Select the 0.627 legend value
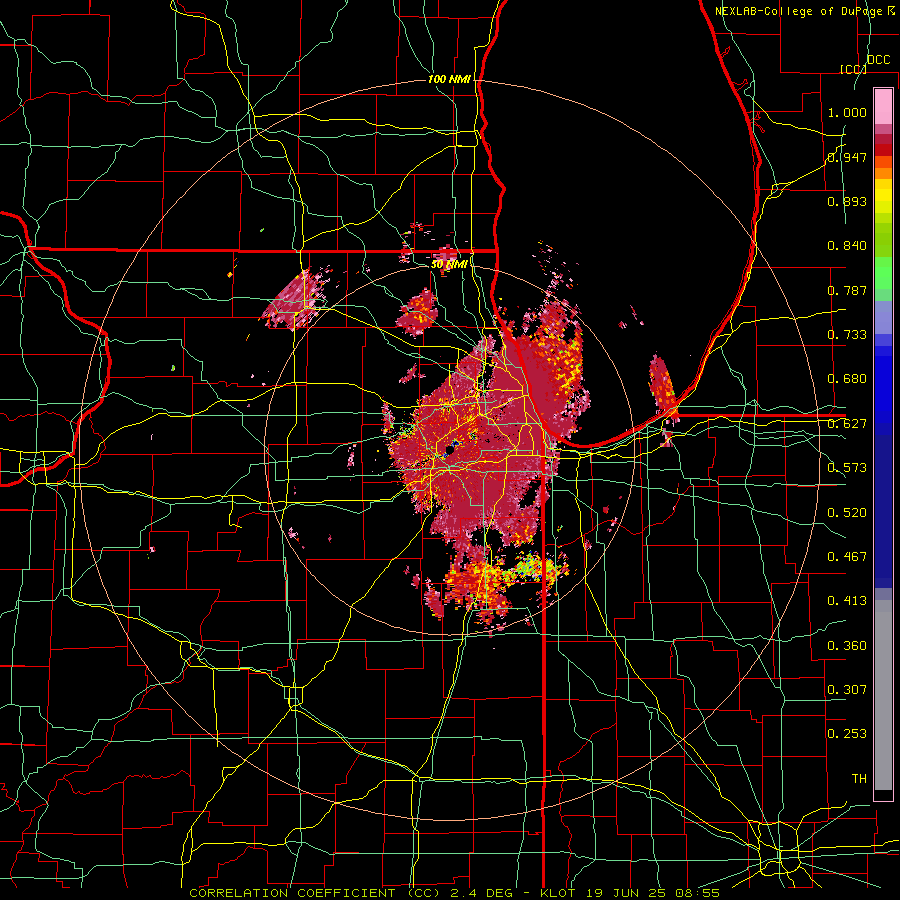Screen dimensions: 900x900 point(847,424)
